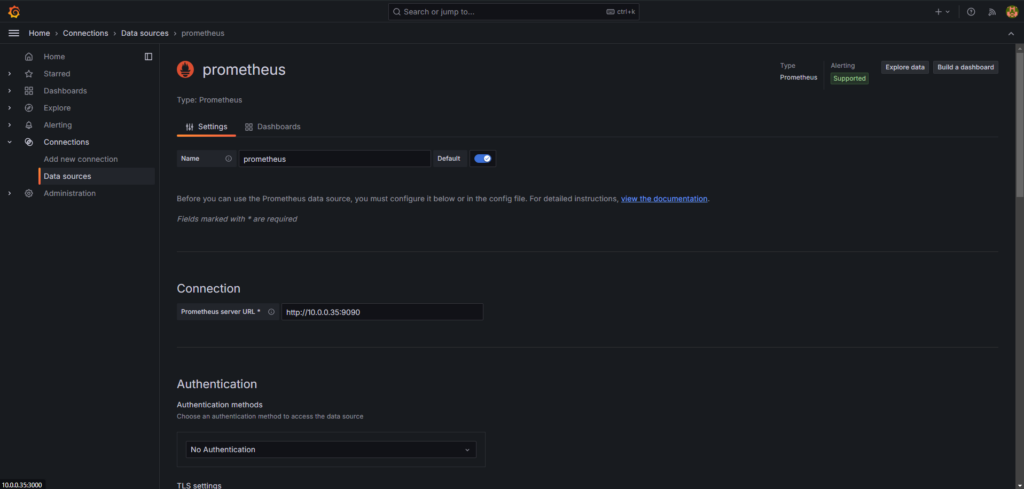Click Build a dashboard button
Image resolution: width=1024 pixels, height=489 pixels.
click(965, 67)
